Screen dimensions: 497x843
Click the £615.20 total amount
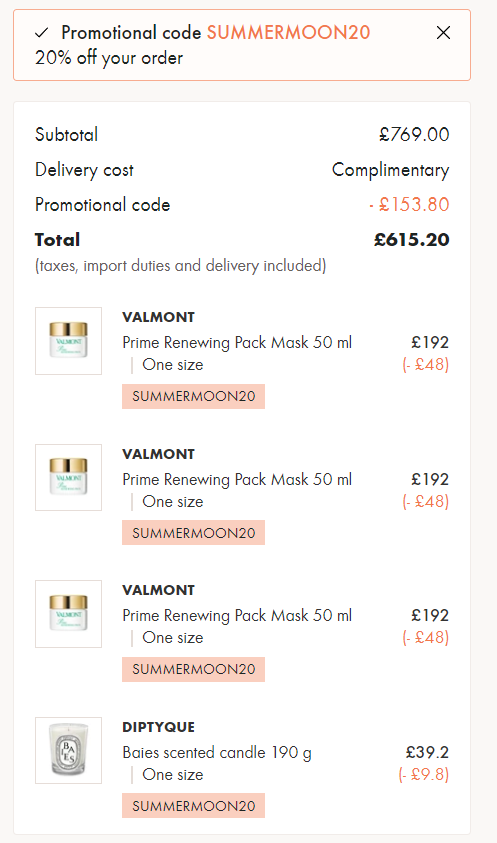[412, 240]
